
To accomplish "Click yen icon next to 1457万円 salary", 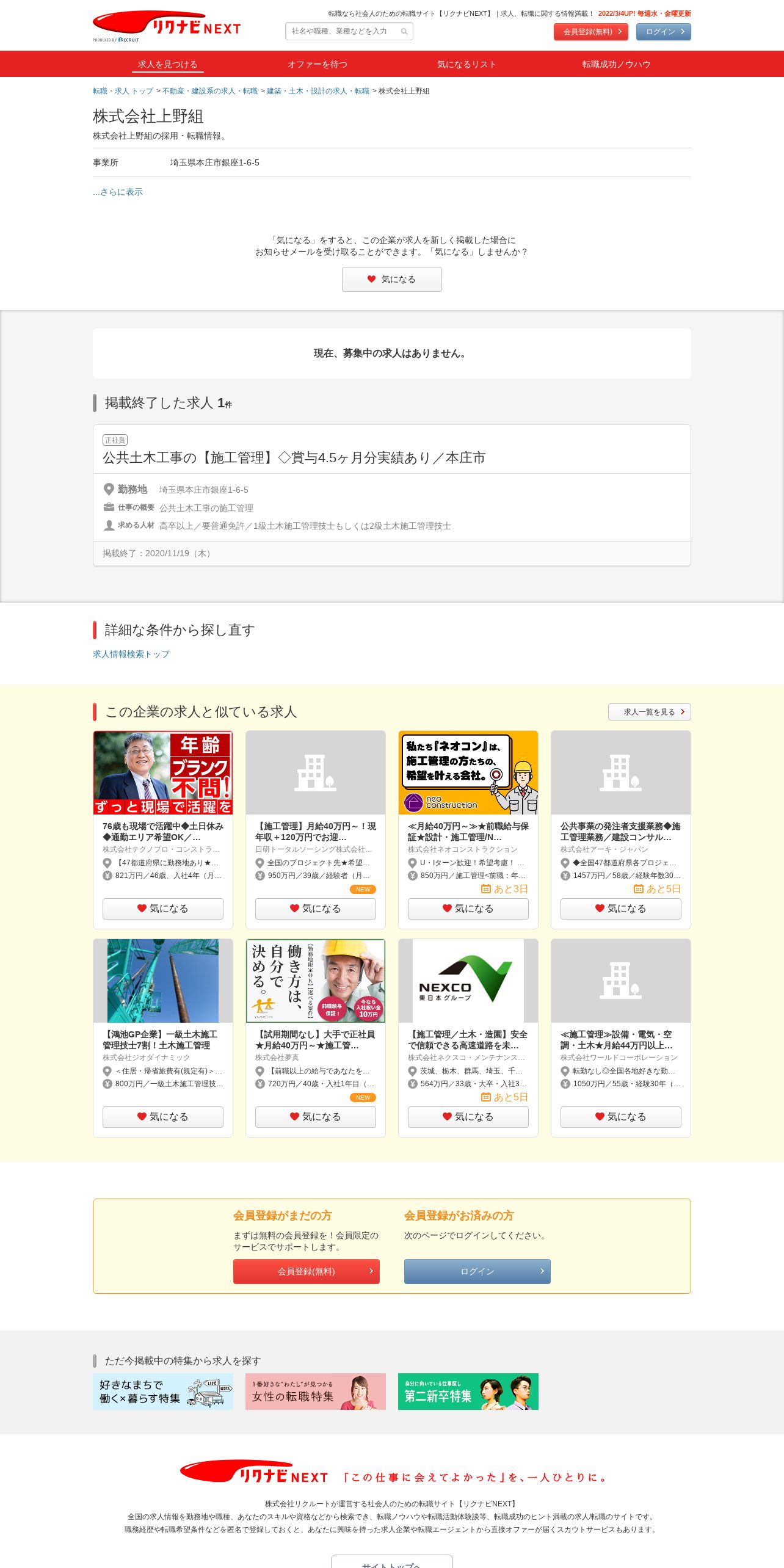I will click(x=565, y=876).
